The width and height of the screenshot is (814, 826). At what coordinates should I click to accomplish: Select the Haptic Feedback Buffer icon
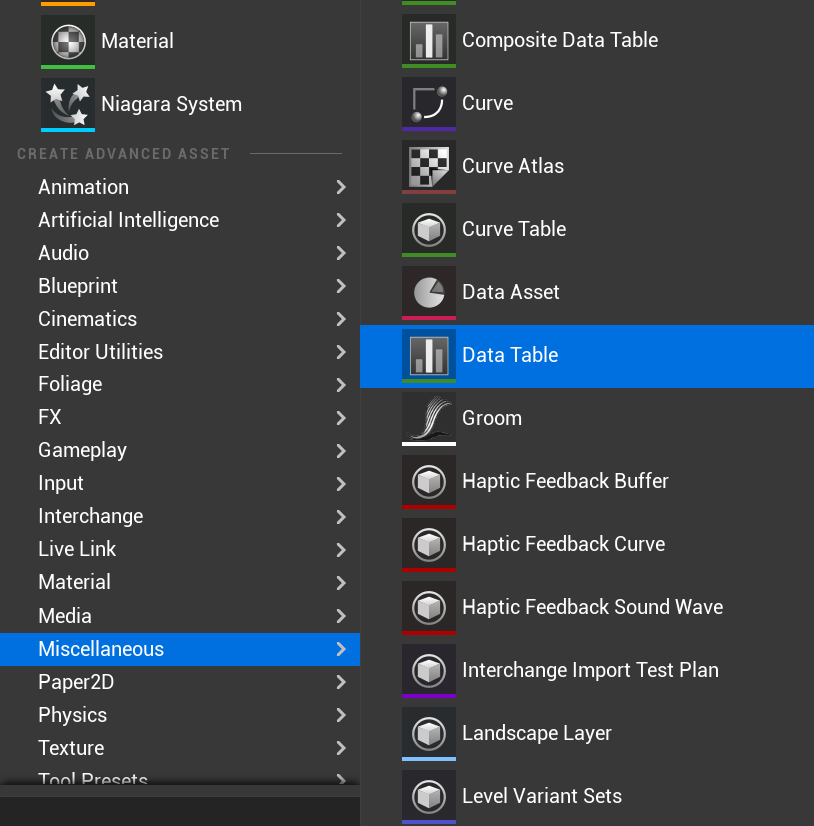pos(429,481)
